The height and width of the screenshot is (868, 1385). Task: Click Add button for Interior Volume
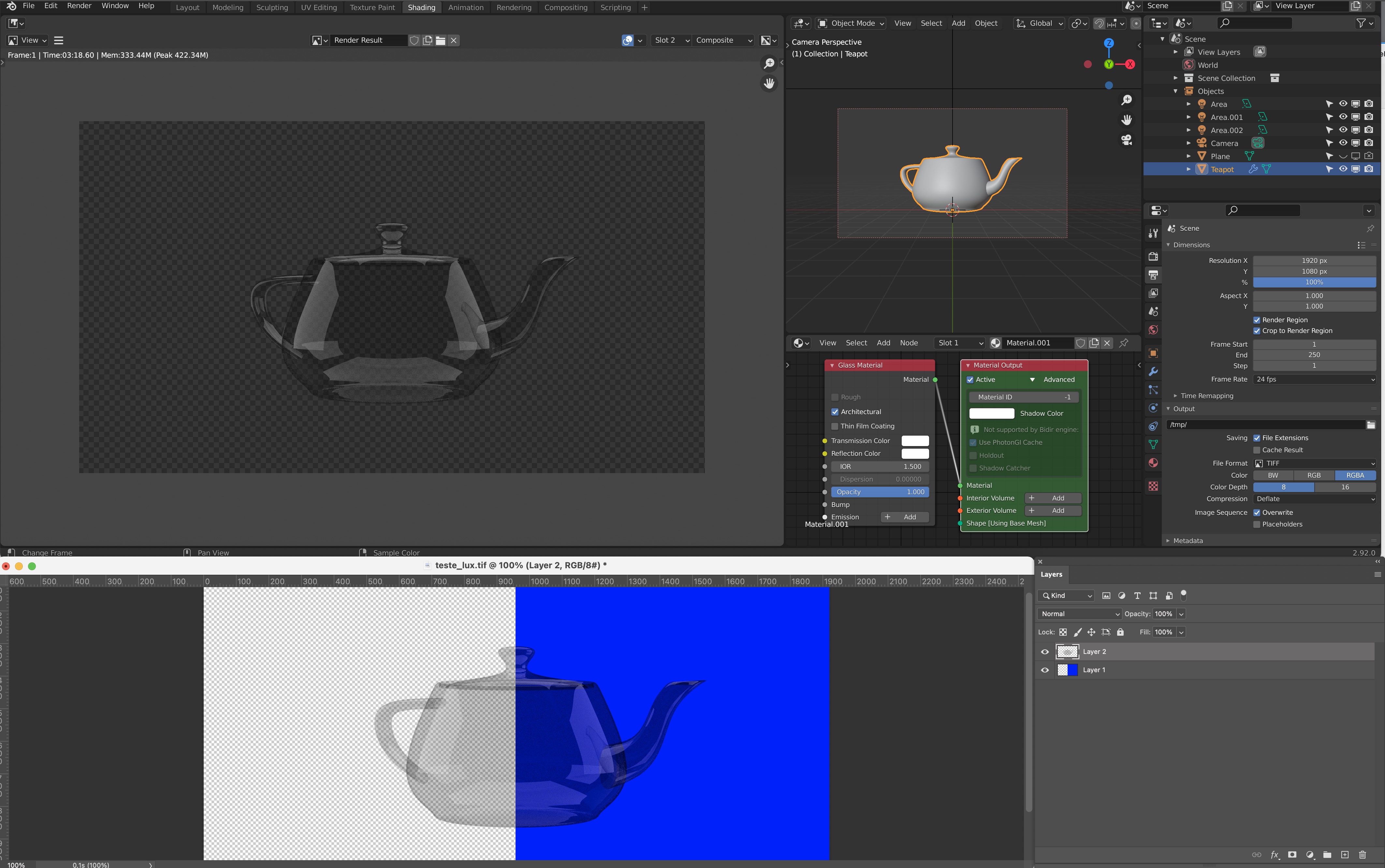[1053, 498]
